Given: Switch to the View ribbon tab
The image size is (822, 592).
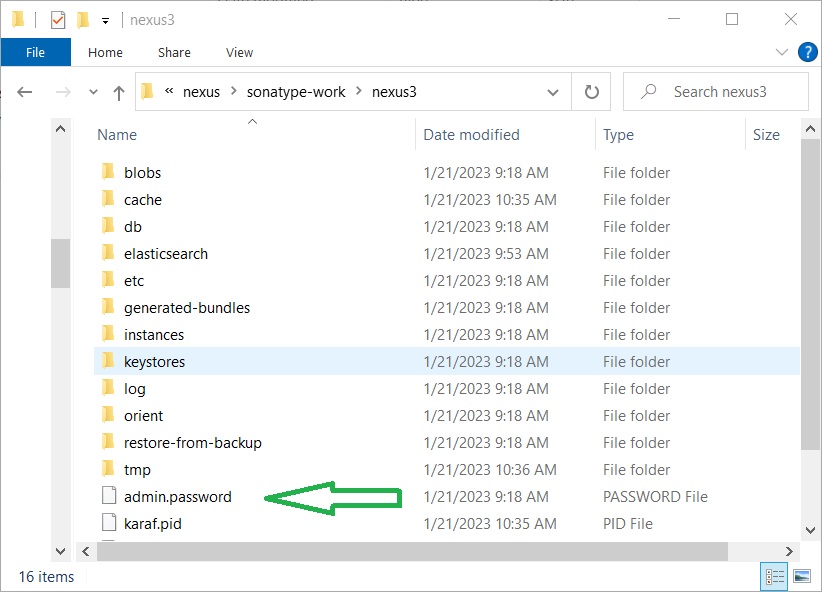Looking at the screenshot, I should (239, 52).
